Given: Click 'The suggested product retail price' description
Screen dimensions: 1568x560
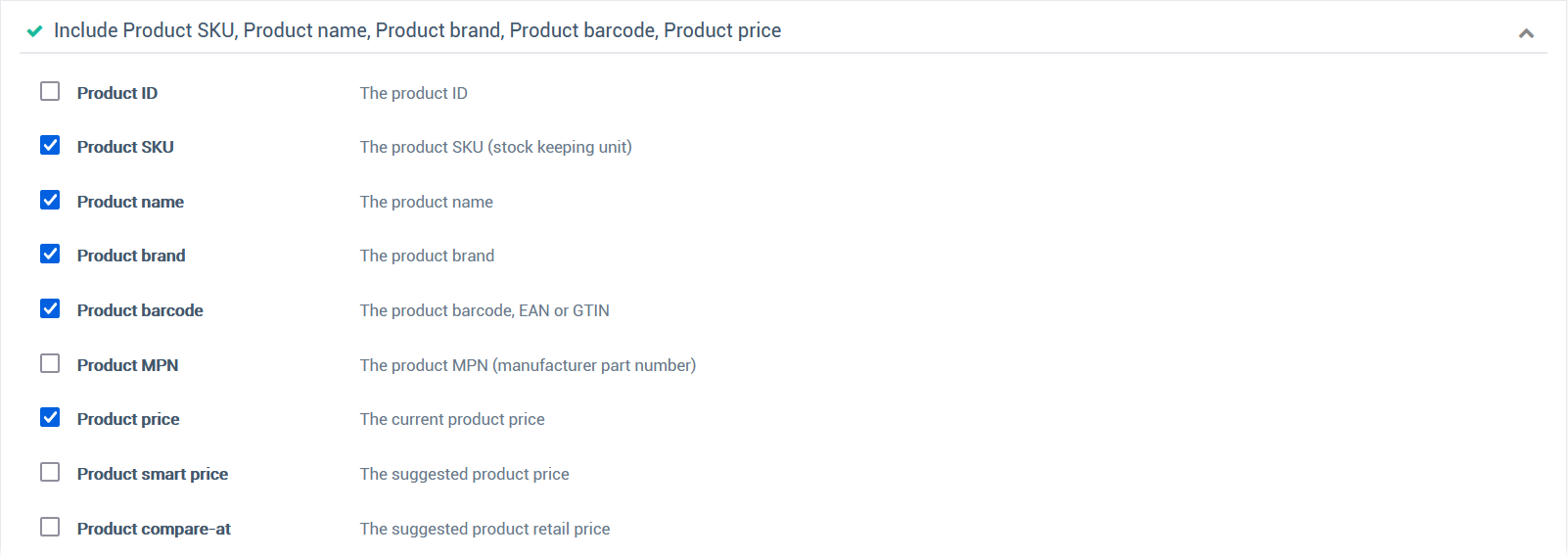Looking at the screenshot, I should click(484, 529).
